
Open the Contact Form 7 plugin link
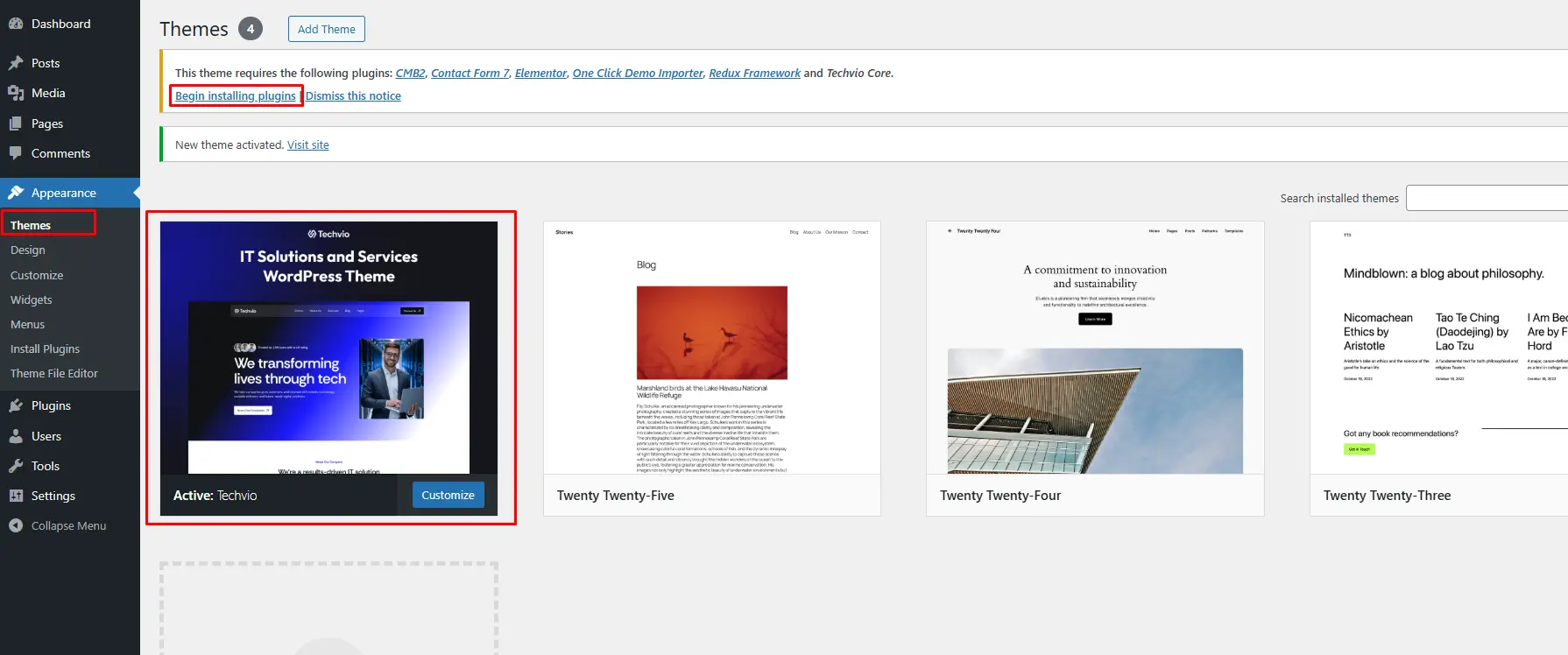(x=470, y=73)
